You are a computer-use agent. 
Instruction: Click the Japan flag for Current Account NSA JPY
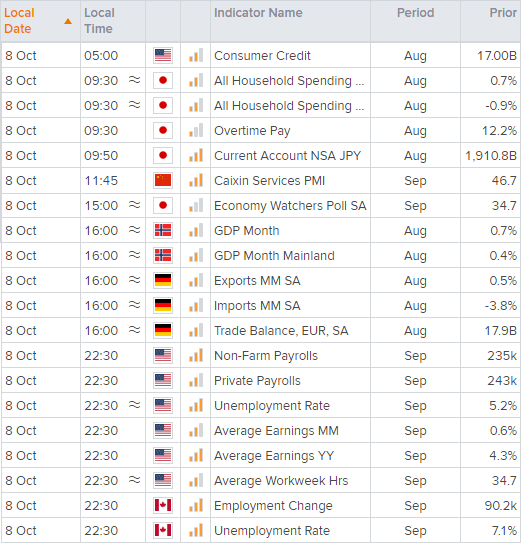[163, 155]
